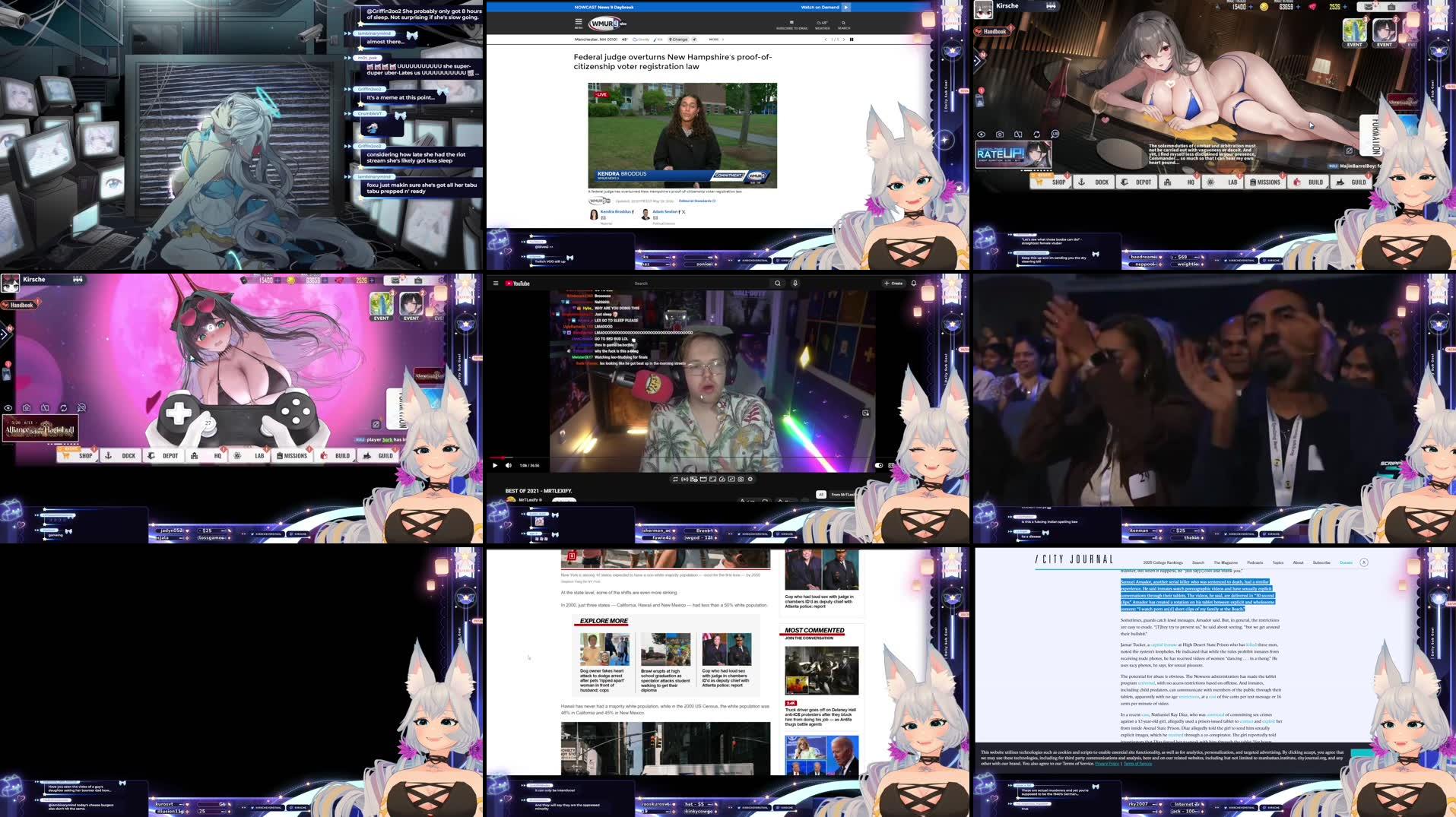Play the MrTLexify YouTube video
Screen dimensions: 1456x817
click(x=495, y=465)
